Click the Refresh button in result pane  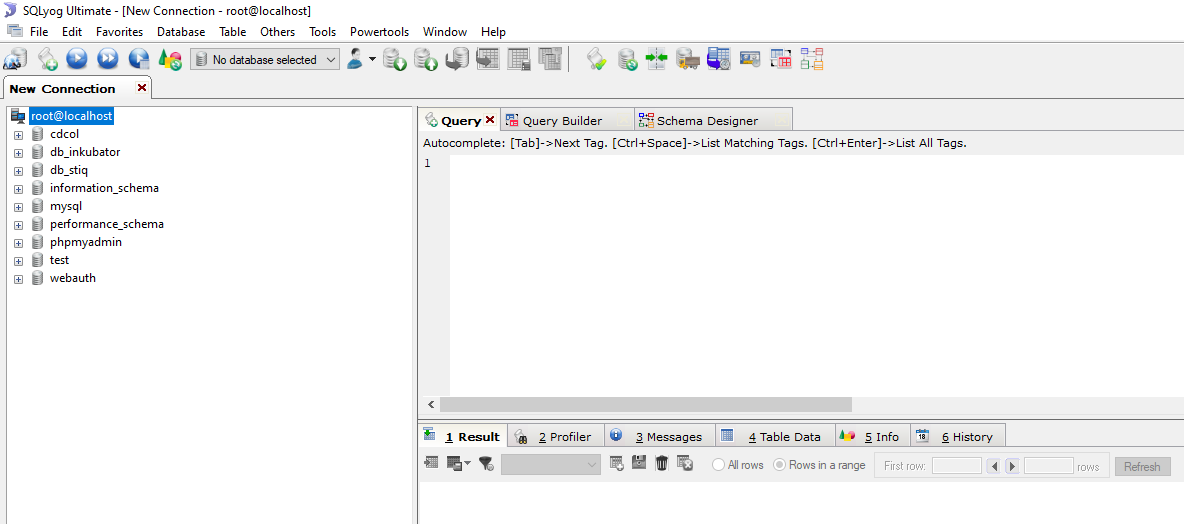(x=1142, y=467)
